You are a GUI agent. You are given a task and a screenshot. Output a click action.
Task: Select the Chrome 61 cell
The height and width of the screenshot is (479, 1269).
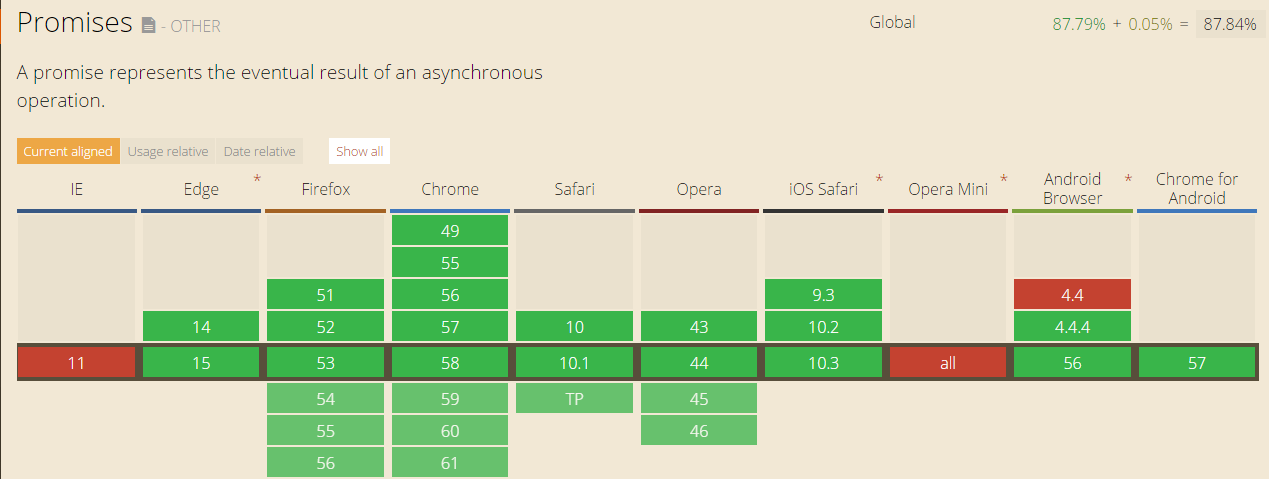point(450,463)
